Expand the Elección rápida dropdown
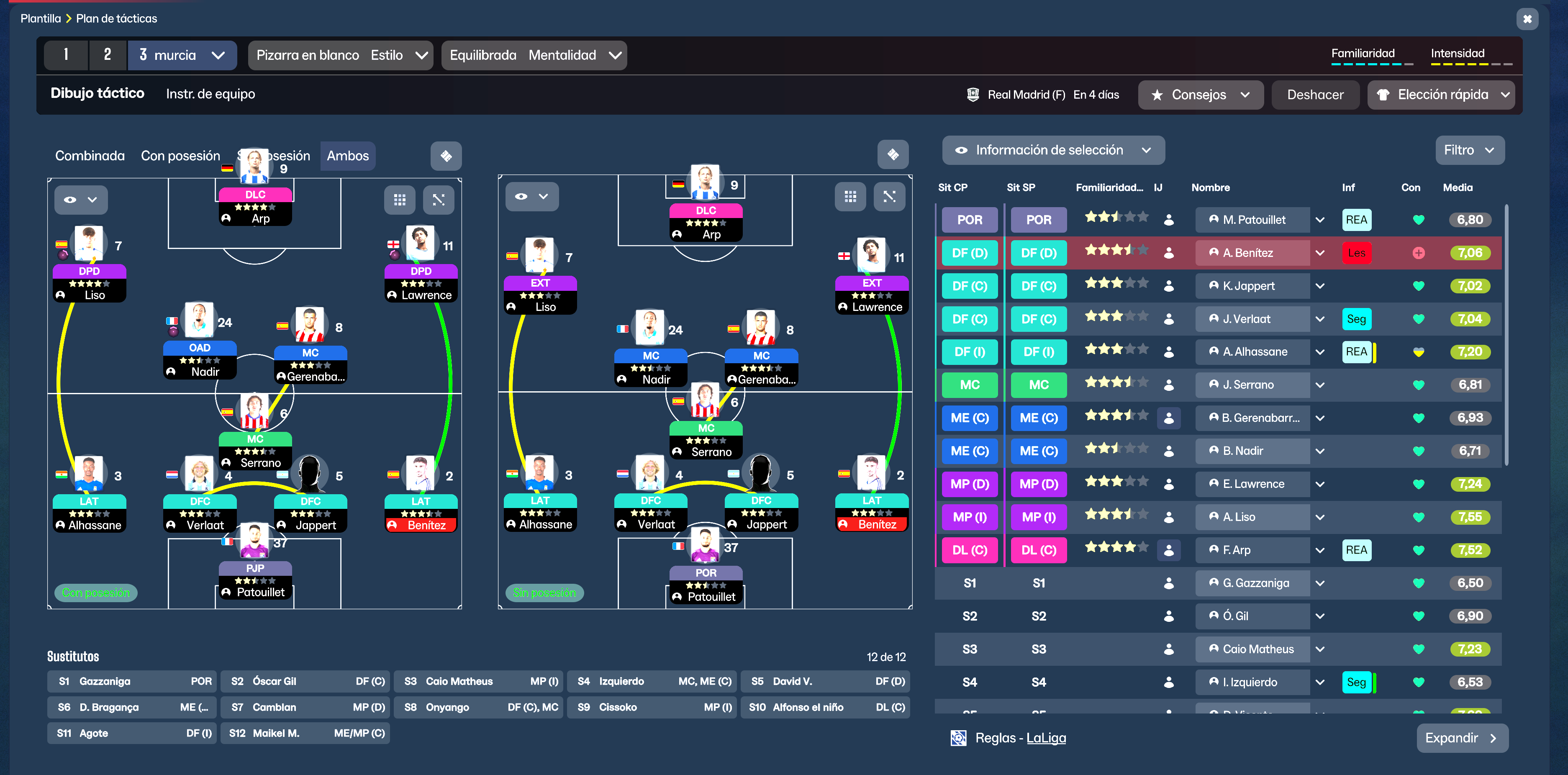 1505,95
